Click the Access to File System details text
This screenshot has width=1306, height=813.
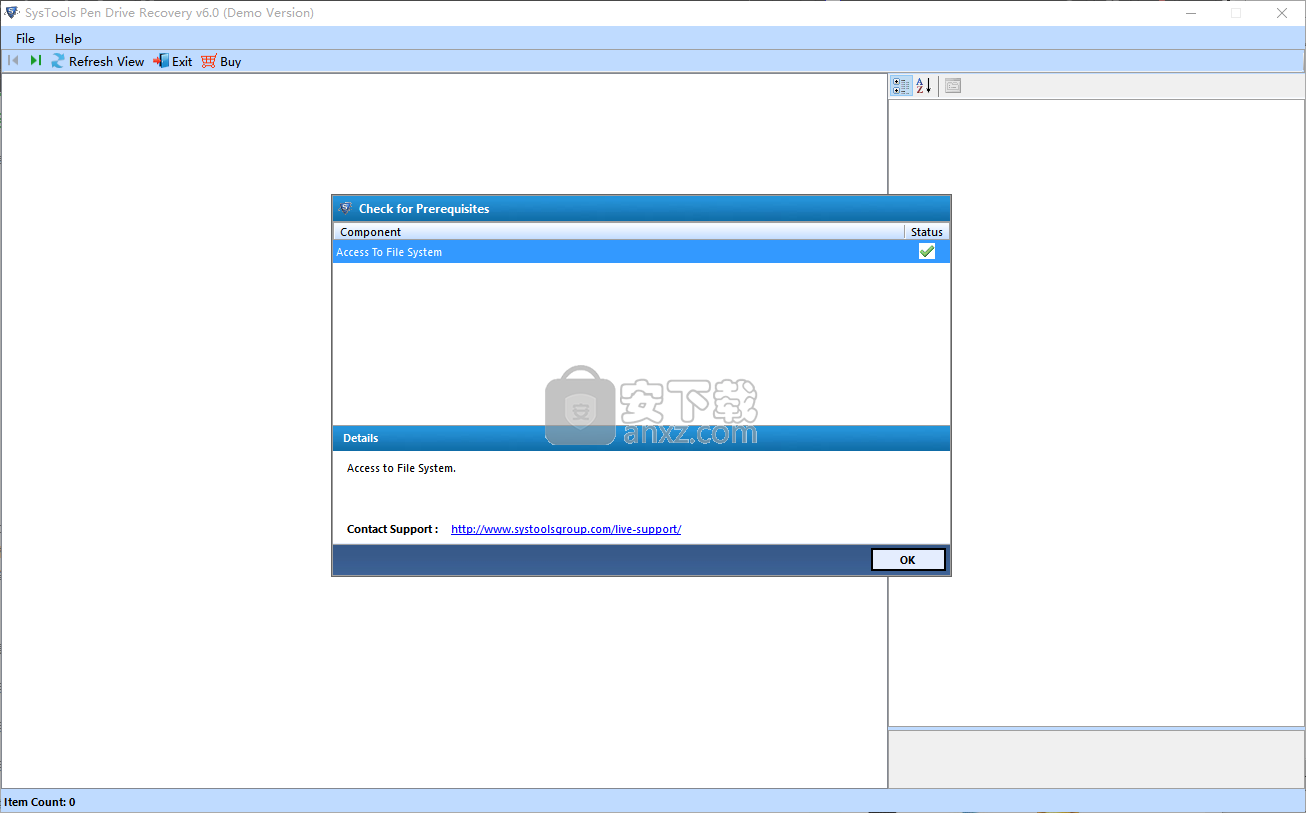(x=401, y=468)
